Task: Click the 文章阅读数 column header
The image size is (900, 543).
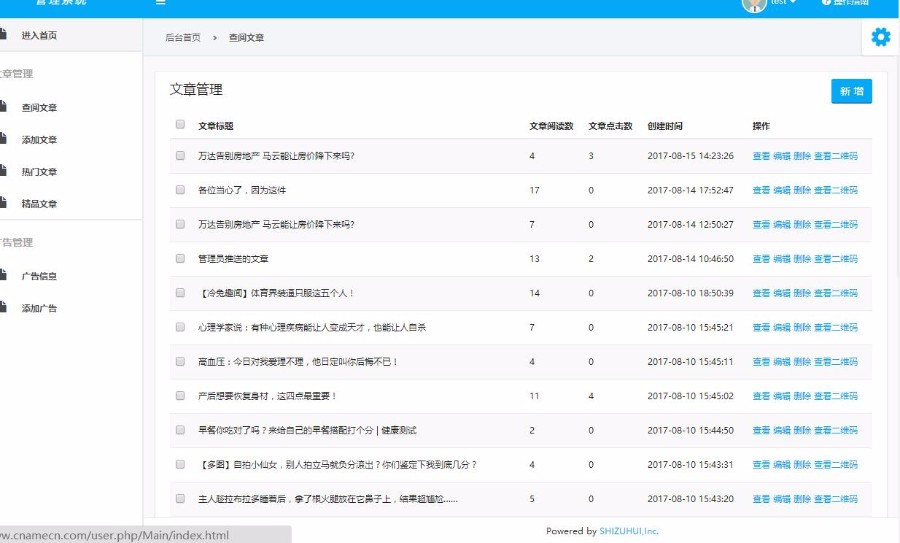Action: [x=551, y=126]
